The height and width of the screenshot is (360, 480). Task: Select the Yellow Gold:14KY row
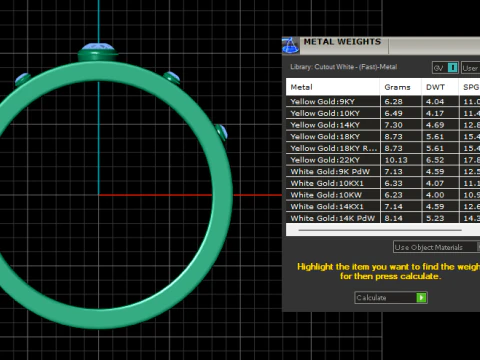point(383,125)
